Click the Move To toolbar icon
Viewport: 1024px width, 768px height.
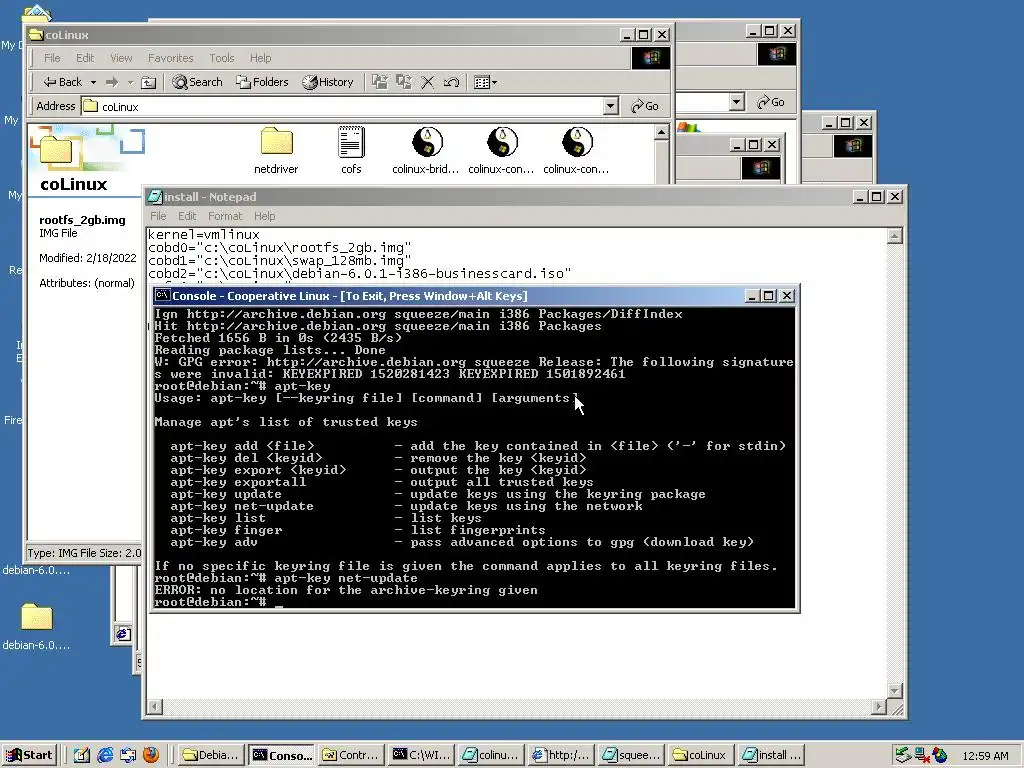click(x=379, y=82)
